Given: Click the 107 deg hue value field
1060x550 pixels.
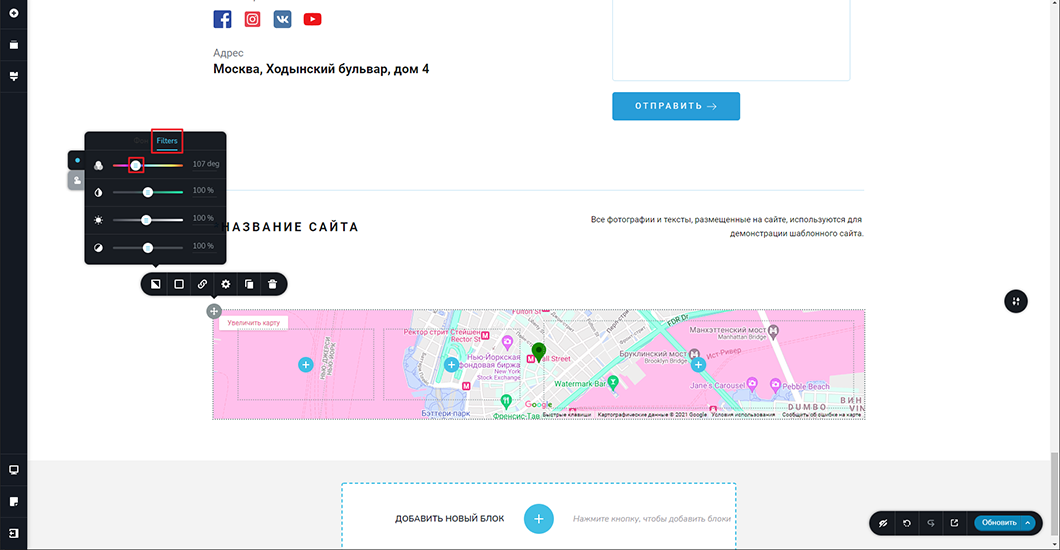Looking at the screenshot, I should (205, 164).
